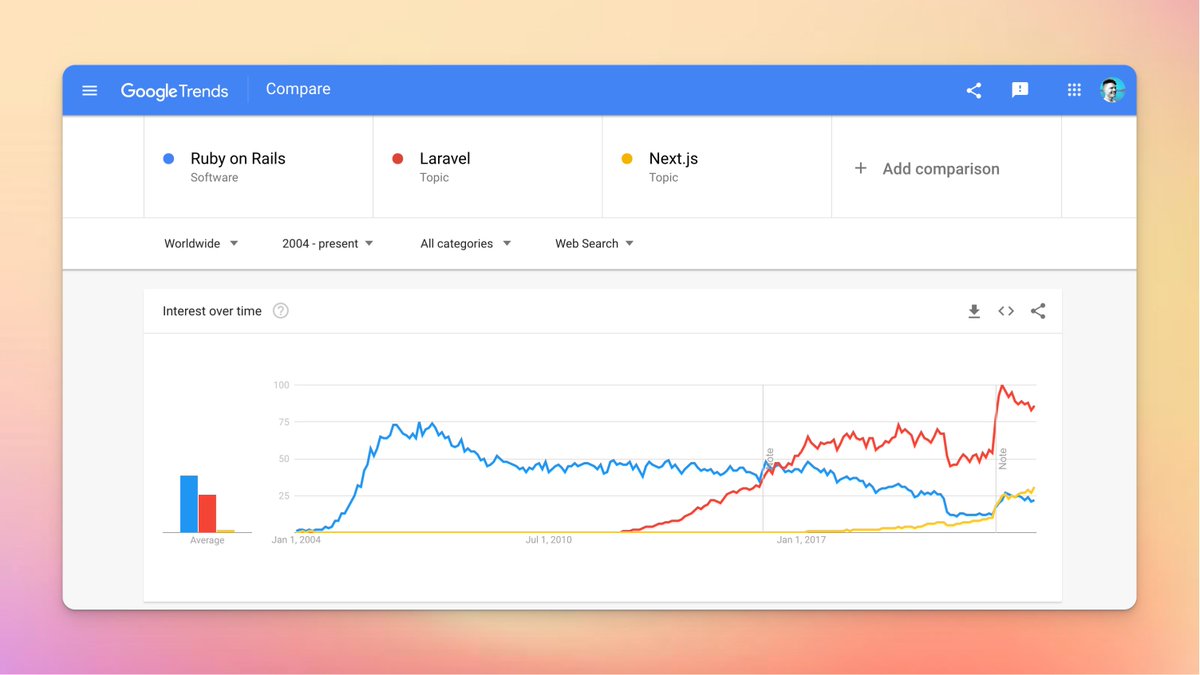
Task: Expand the 2004 - present time dropdown
Action: pos(327,243)
